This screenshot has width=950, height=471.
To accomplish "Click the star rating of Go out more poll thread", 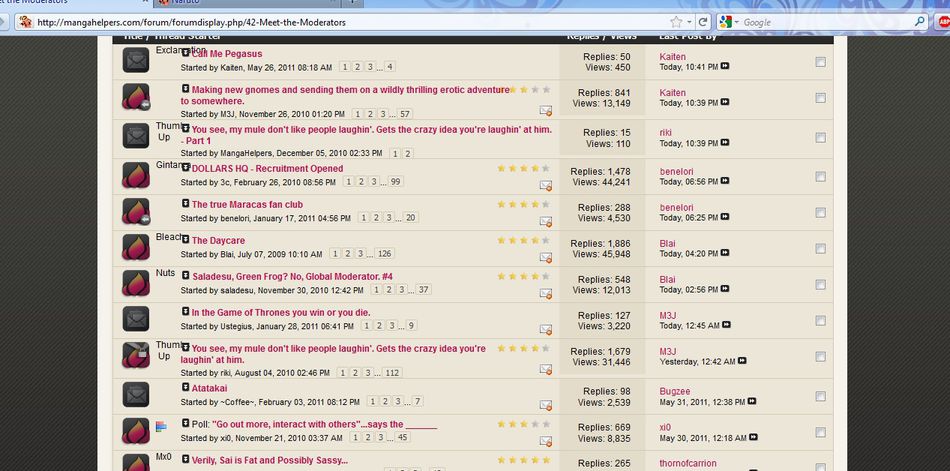I will click(x=523, y=424).
